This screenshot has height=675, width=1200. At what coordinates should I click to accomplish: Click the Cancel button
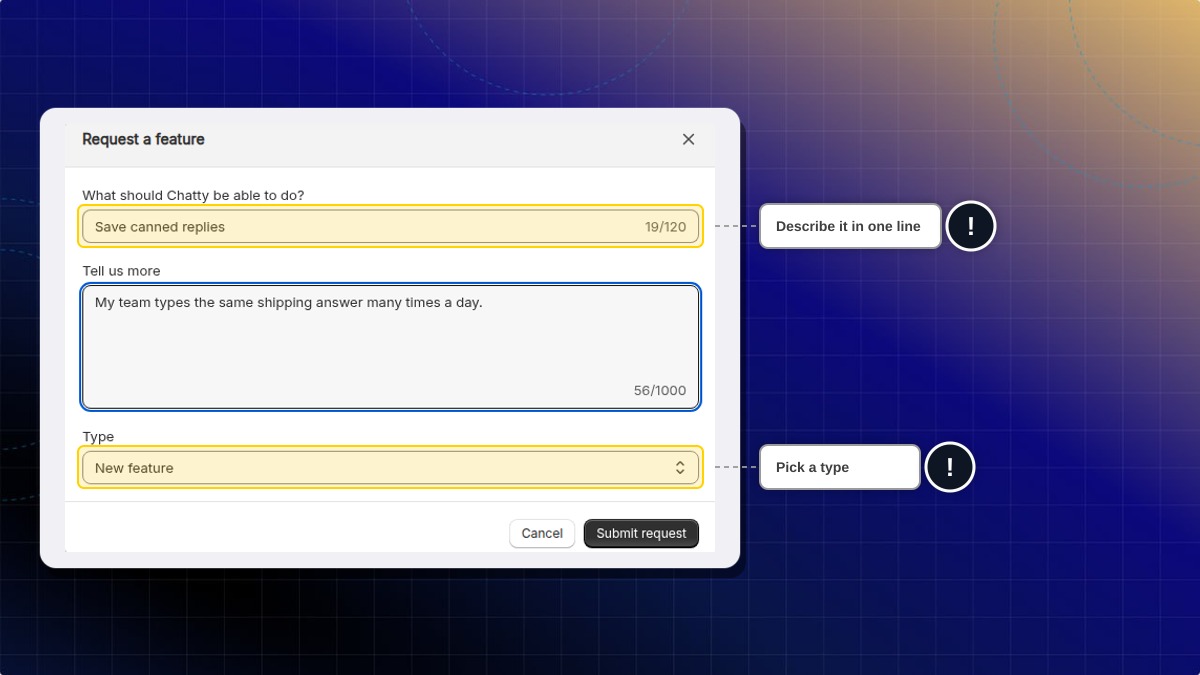[542, 533]
